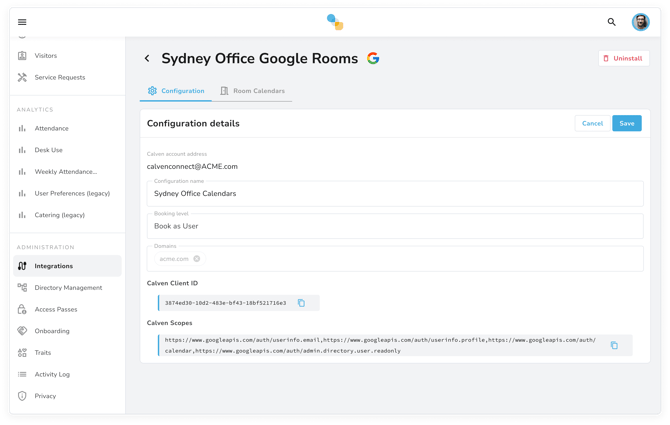The image size is (670, 425).
Task: Click the Room Calendars door icon
Action: (x=224, y=91)
